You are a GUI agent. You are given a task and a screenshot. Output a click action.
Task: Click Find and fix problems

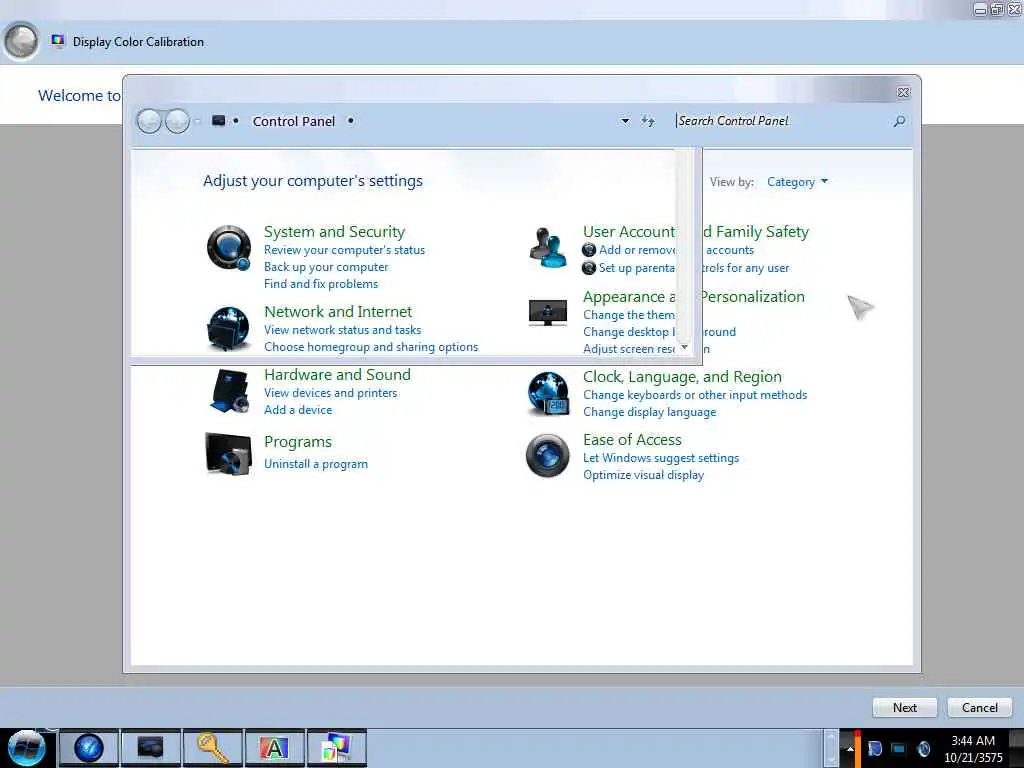point(321,284)
